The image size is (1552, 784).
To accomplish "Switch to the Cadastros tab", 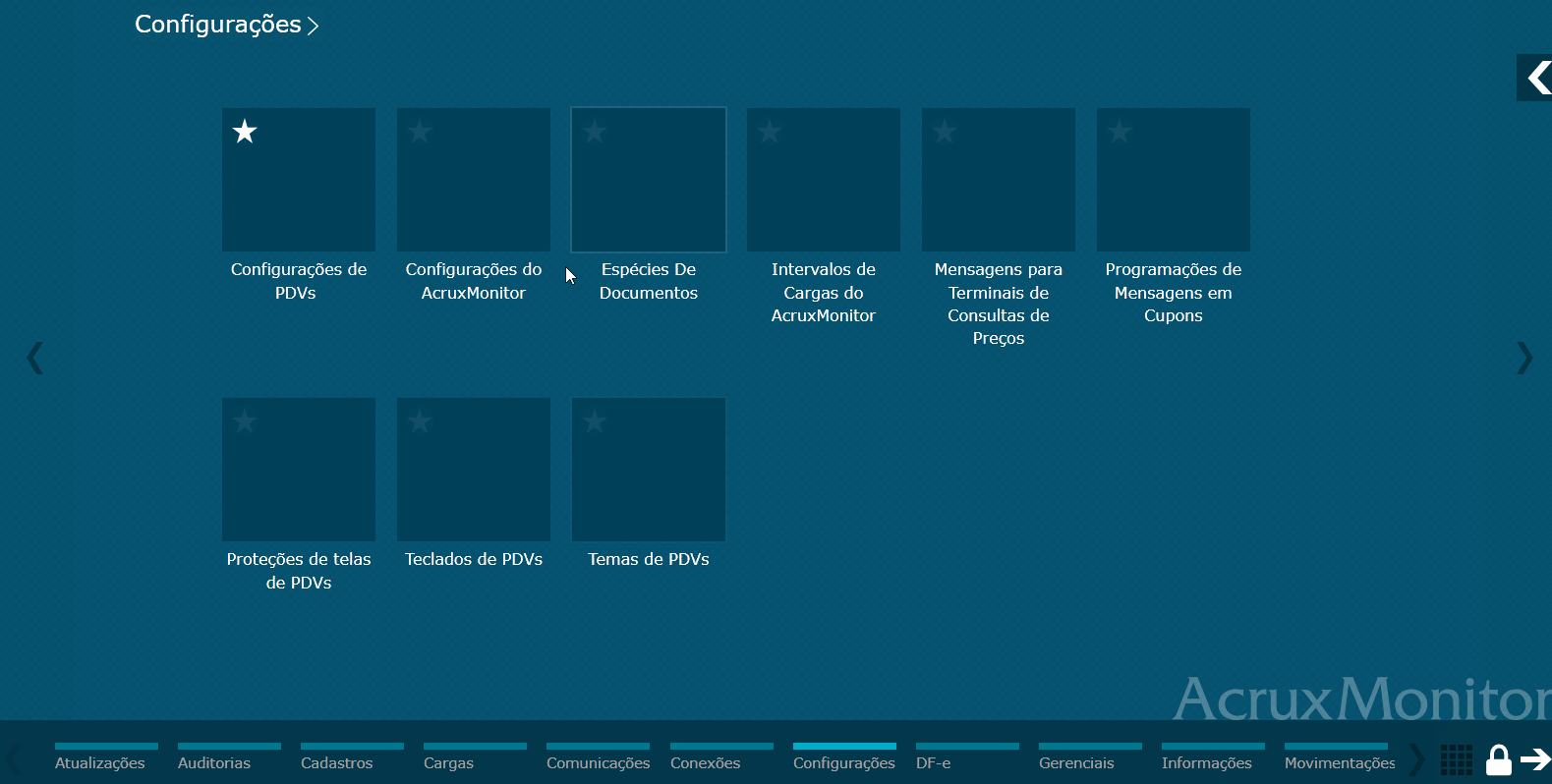I will point(352,757).
